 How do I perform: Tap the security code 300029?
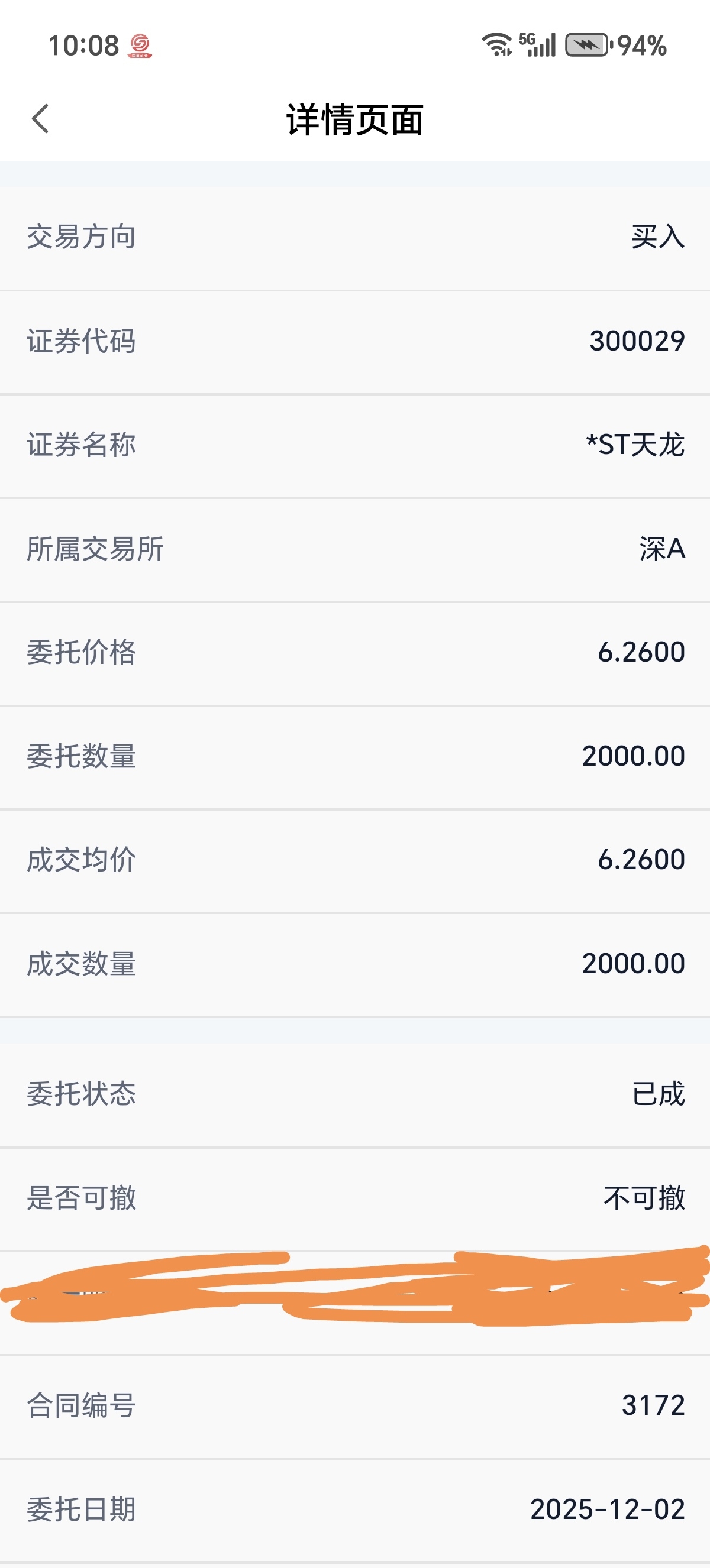[x=636, y=341]
